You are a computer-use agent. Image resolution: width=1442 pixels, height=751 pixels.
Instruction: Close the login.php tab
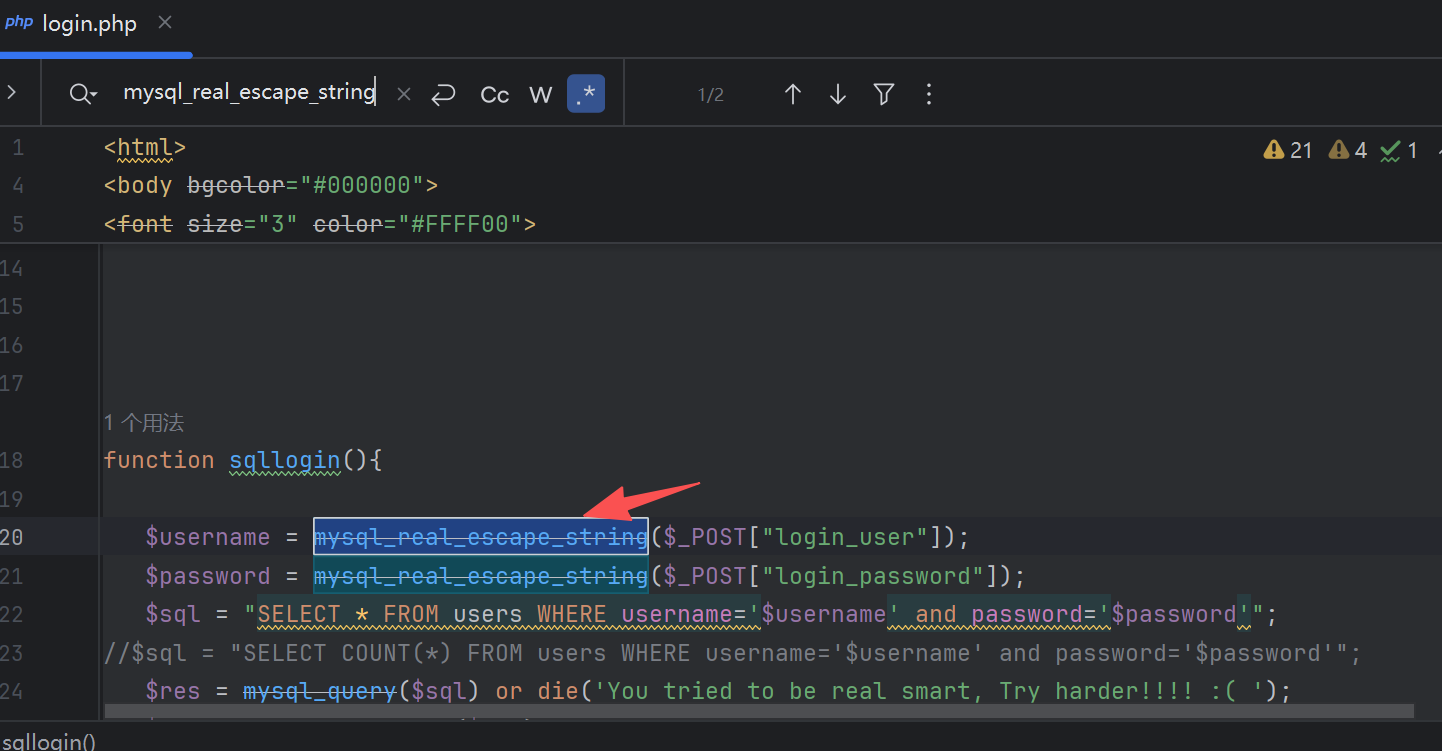166,23
